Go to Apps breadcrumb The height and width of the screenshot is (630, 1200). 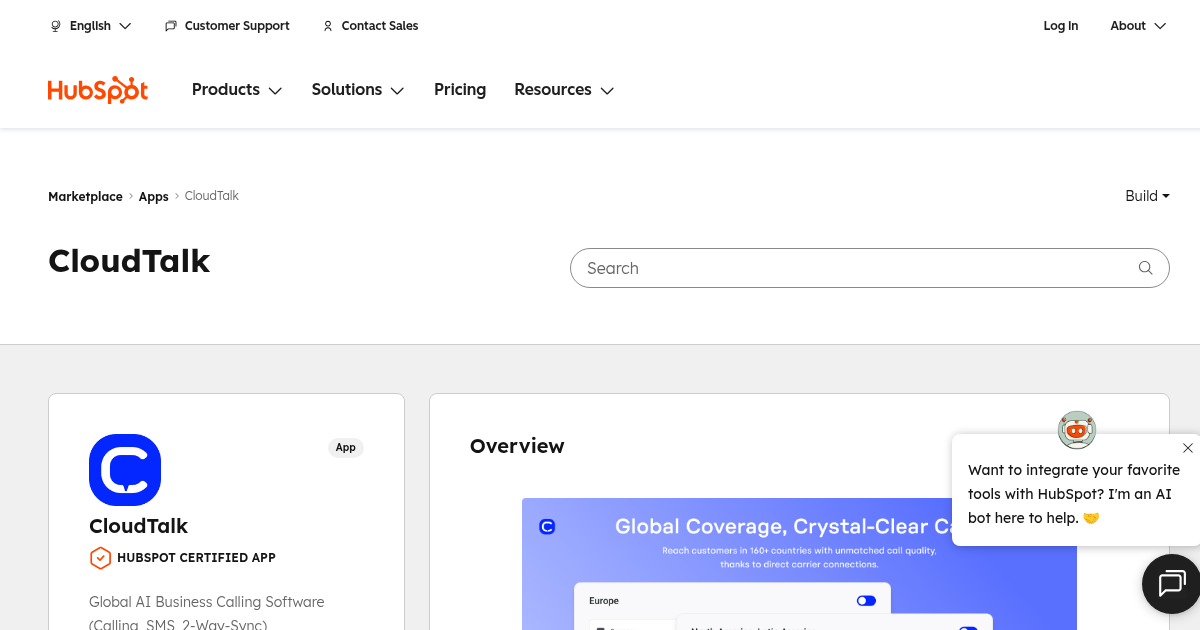(x=153, y=197)
